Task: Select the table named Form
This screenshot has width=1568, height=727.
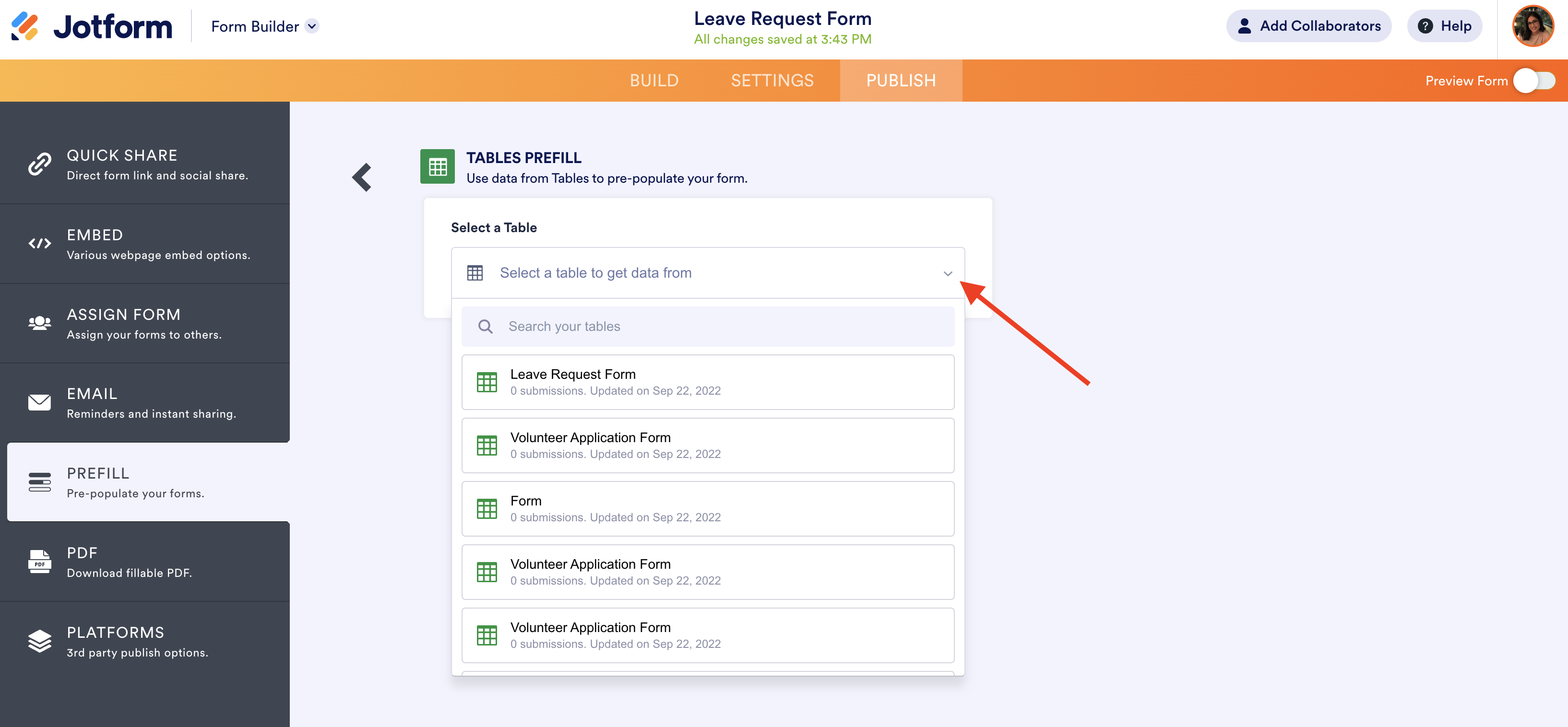Action: 707,509
